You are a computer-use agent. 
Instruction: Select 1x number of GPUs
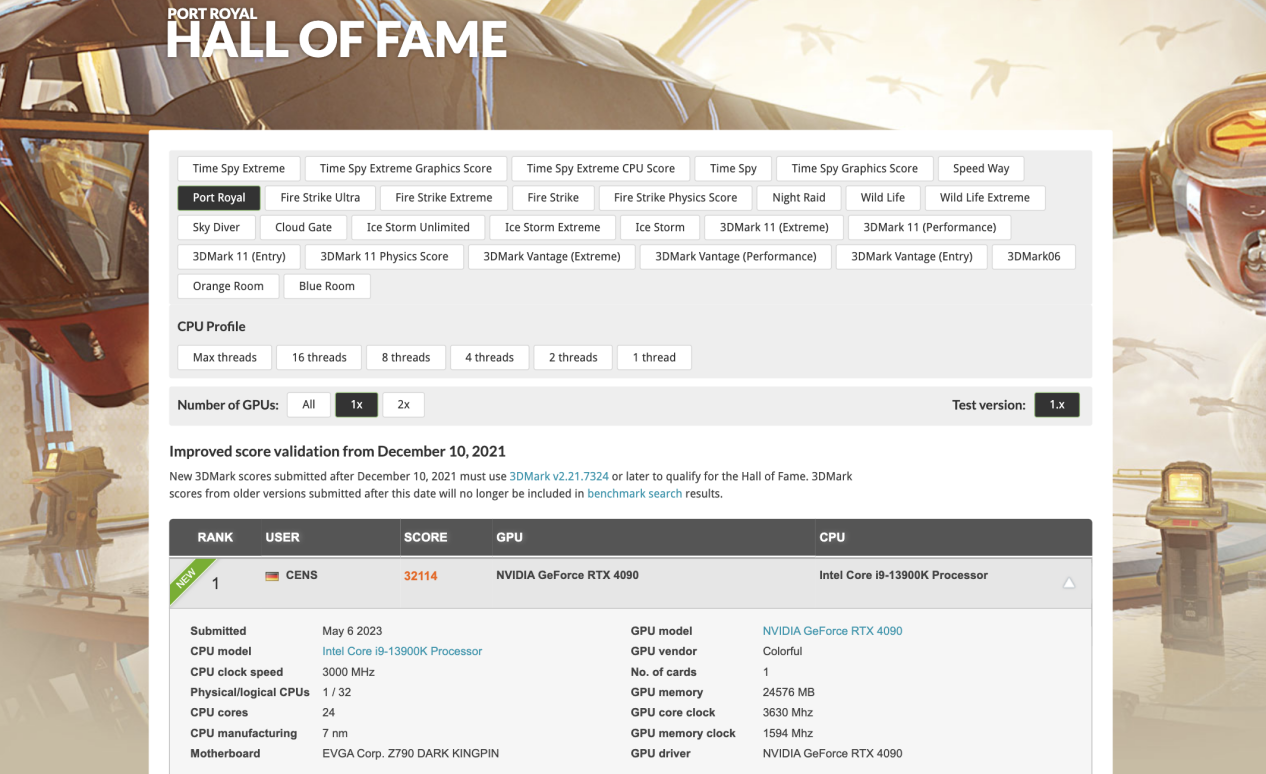[356, 405]
